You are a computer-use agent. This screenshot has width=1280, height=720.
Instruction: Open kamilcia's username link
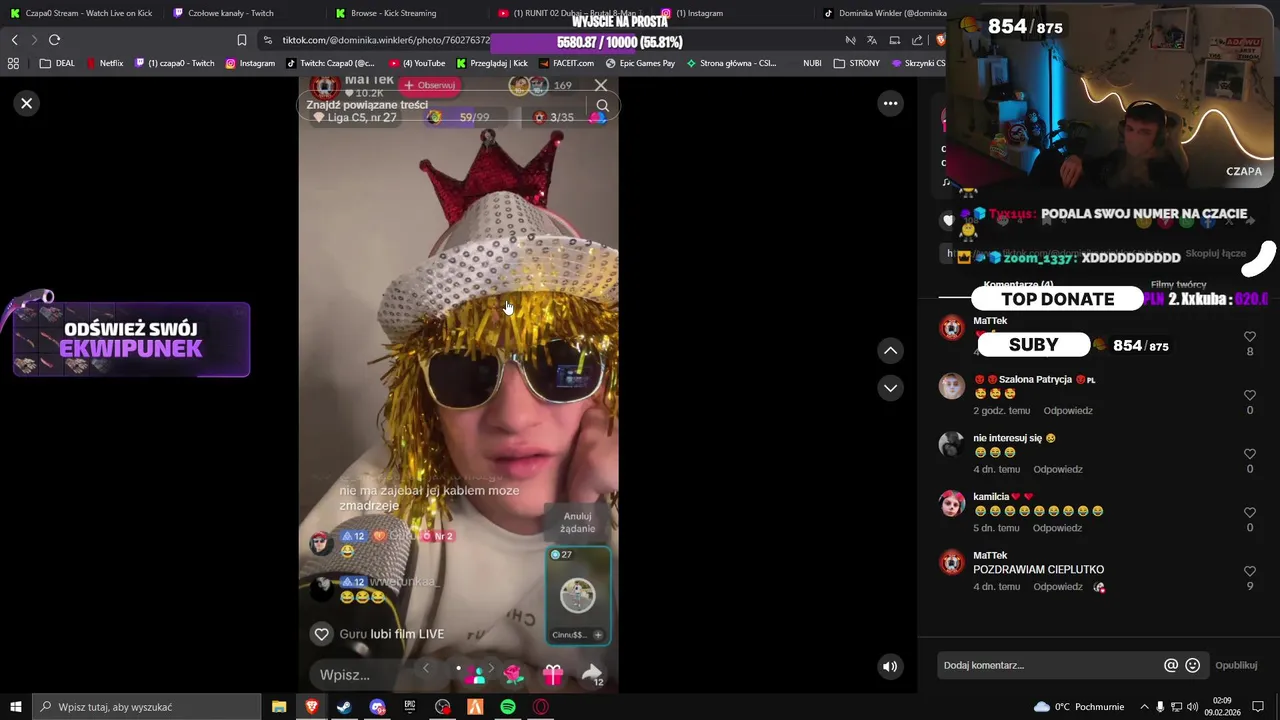click(x=991, y=497)
